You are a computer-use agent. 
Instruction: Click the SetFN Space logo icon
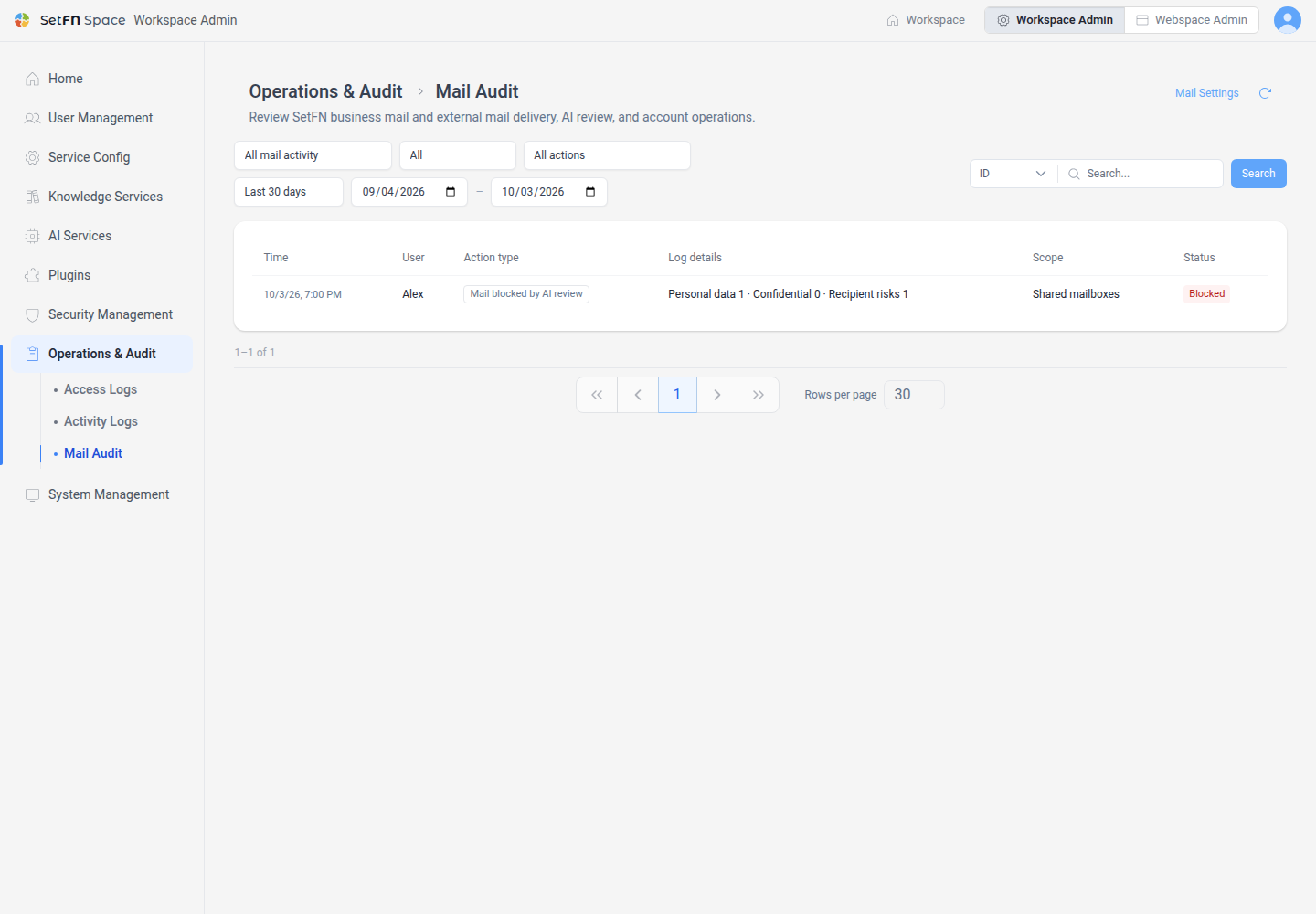[22, 20]
